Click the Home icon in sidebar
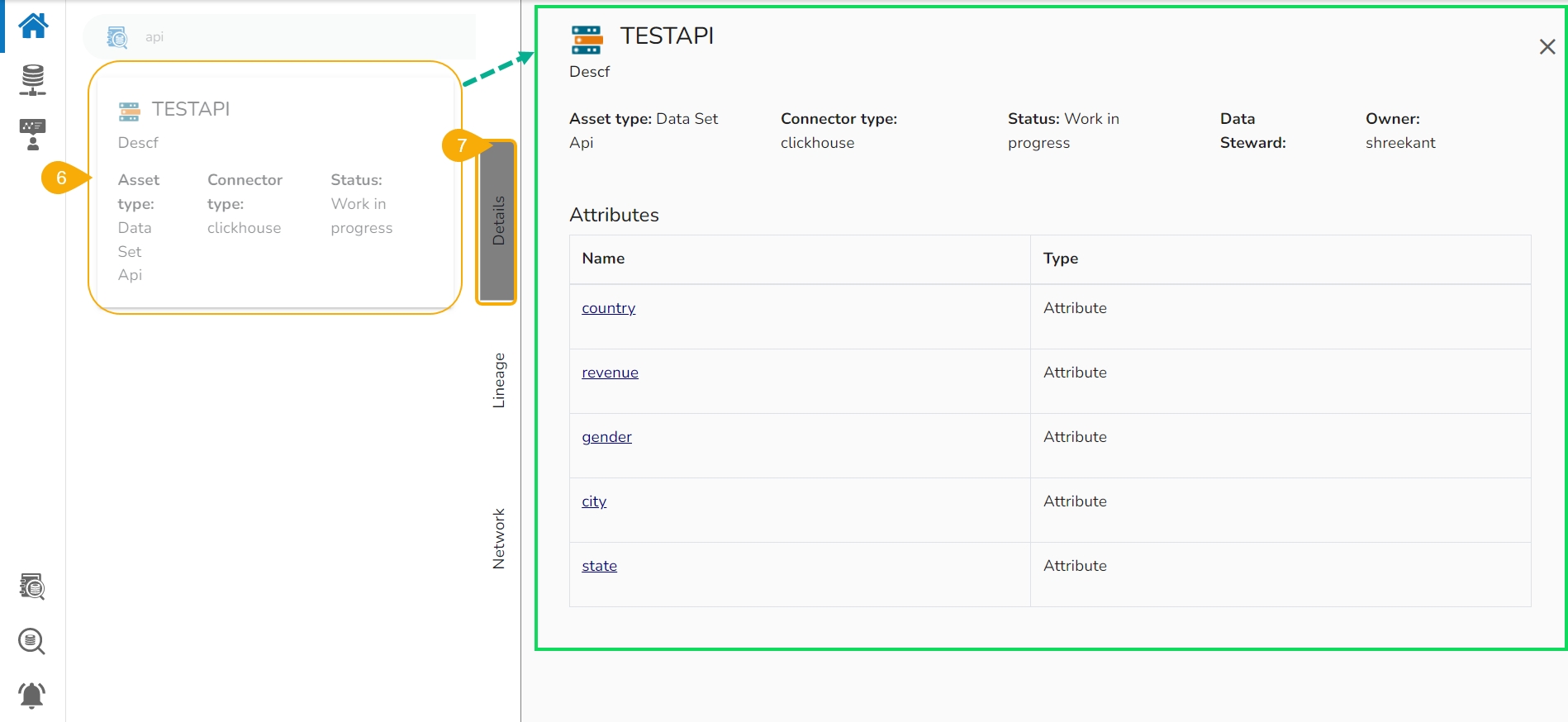1568x722 pixels. (33, 26)
